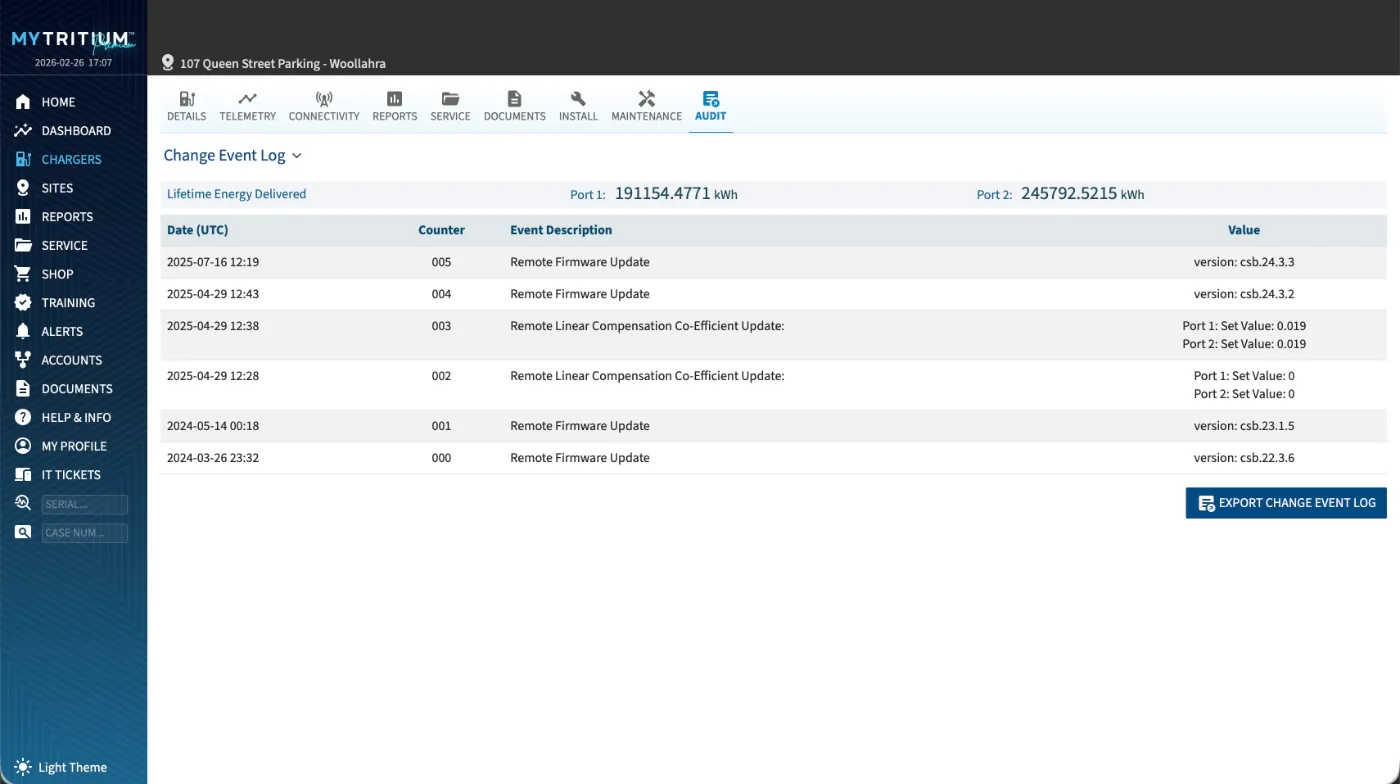Click counter 002 cell
Image resolution: width=1400 pixels, height=784 pixels.
[441, 376]
